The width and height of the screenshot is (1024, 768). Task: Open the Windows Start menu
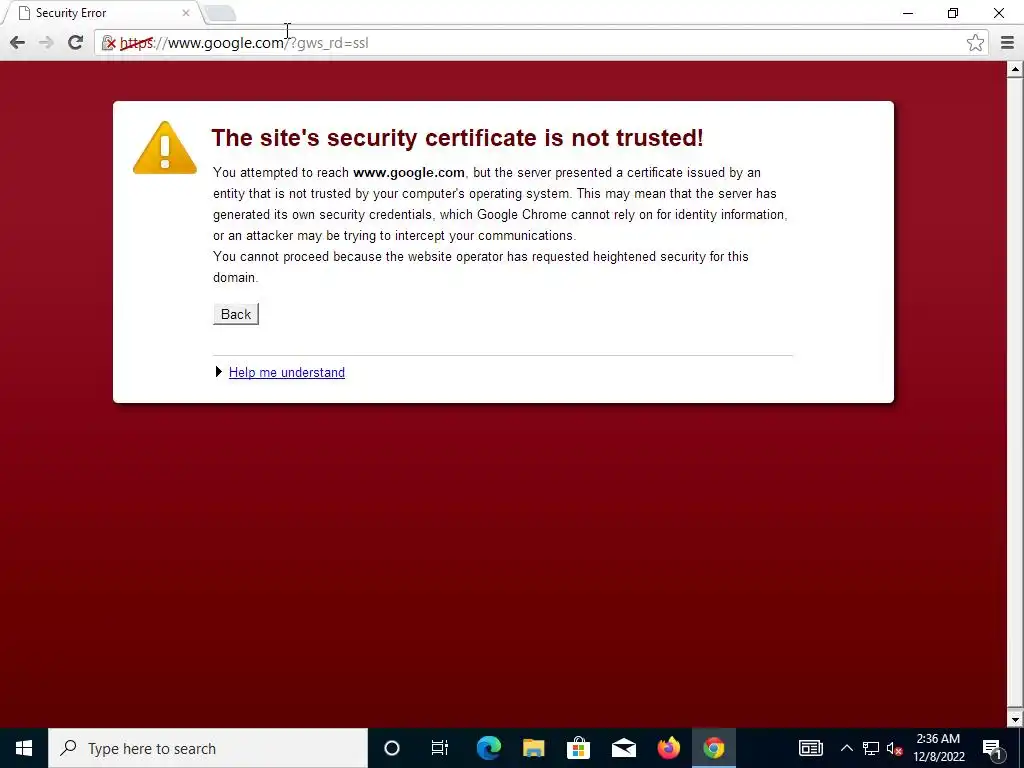click(x=24, y=748)
